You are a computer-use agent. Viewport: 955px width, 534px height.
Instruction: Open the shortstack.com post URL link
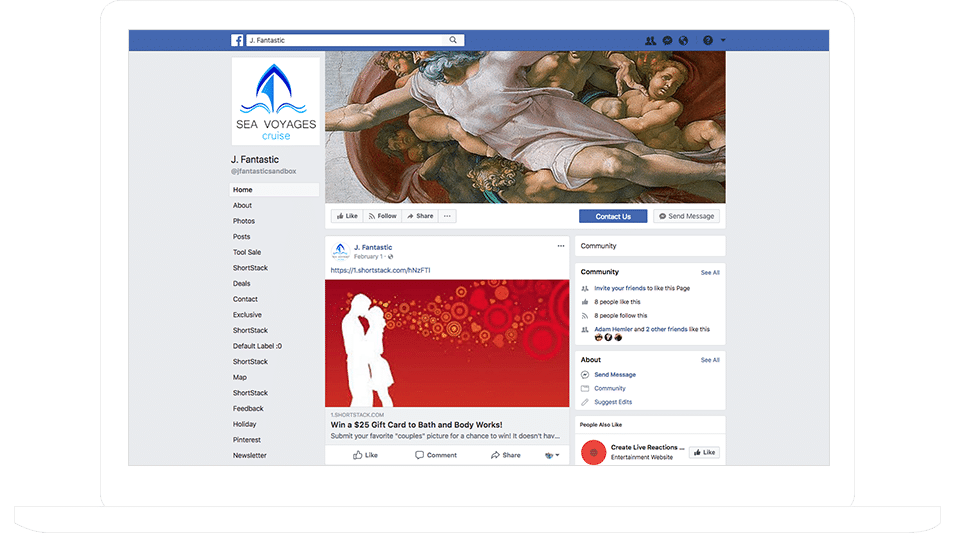click(x=380, y=270)
